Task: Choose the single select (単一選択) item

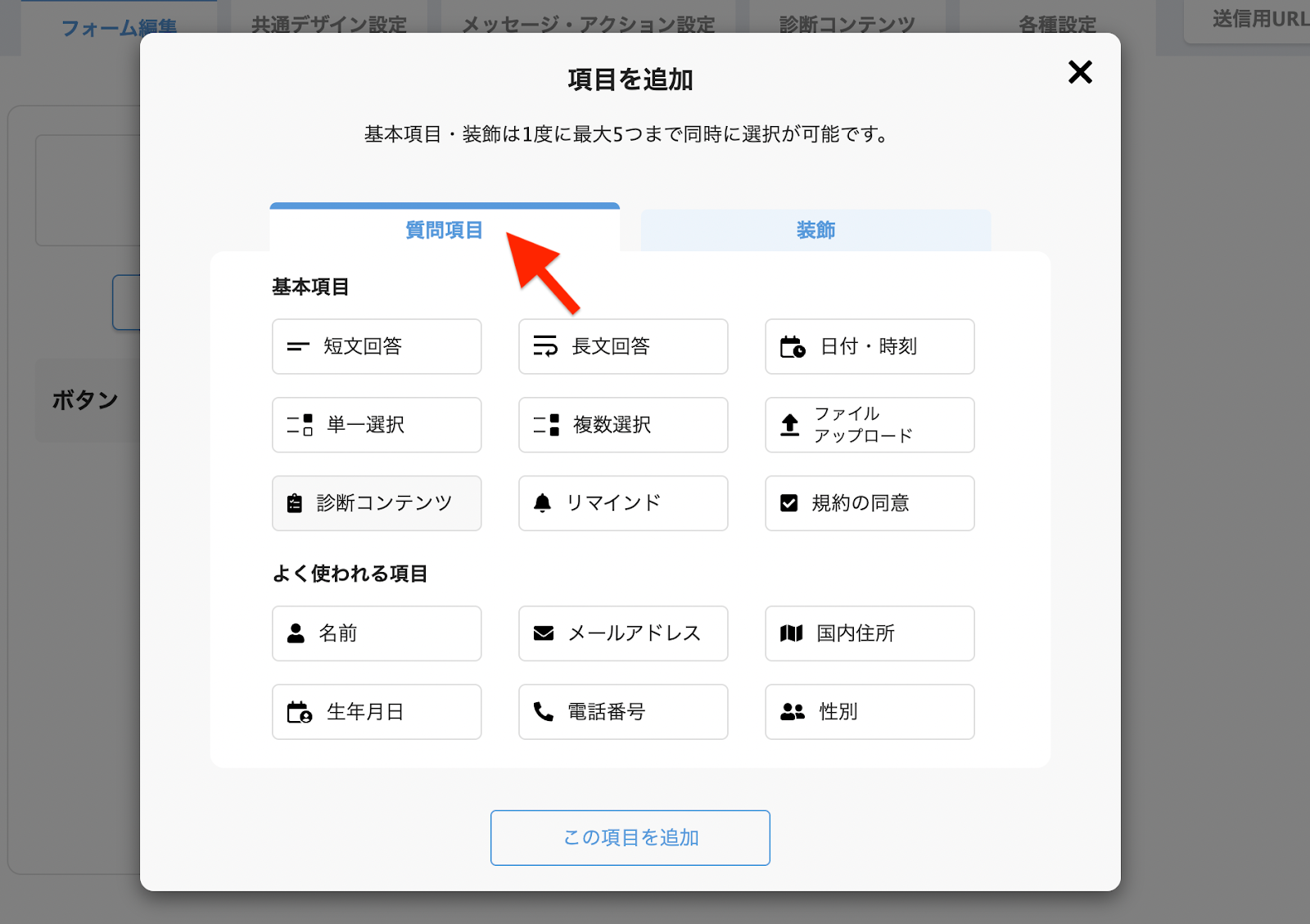Action: 377,425
